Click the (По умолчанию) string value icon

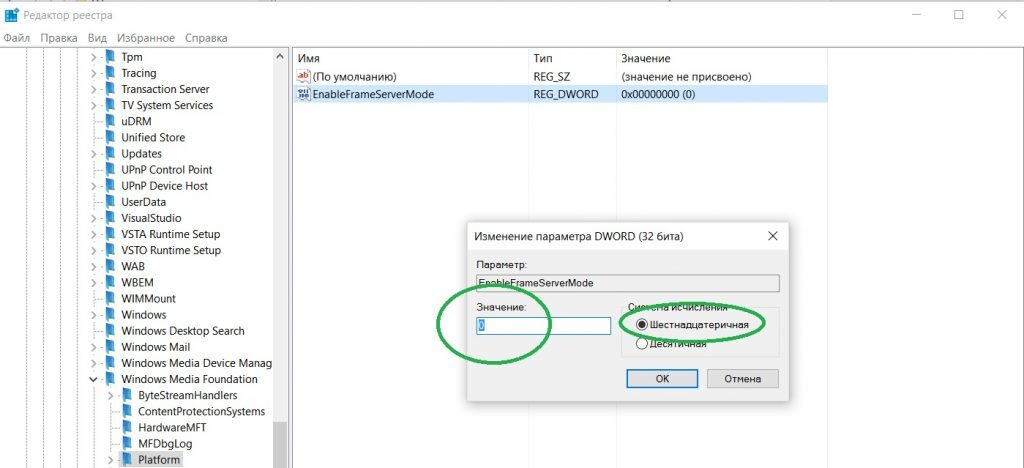click(304, 77)
